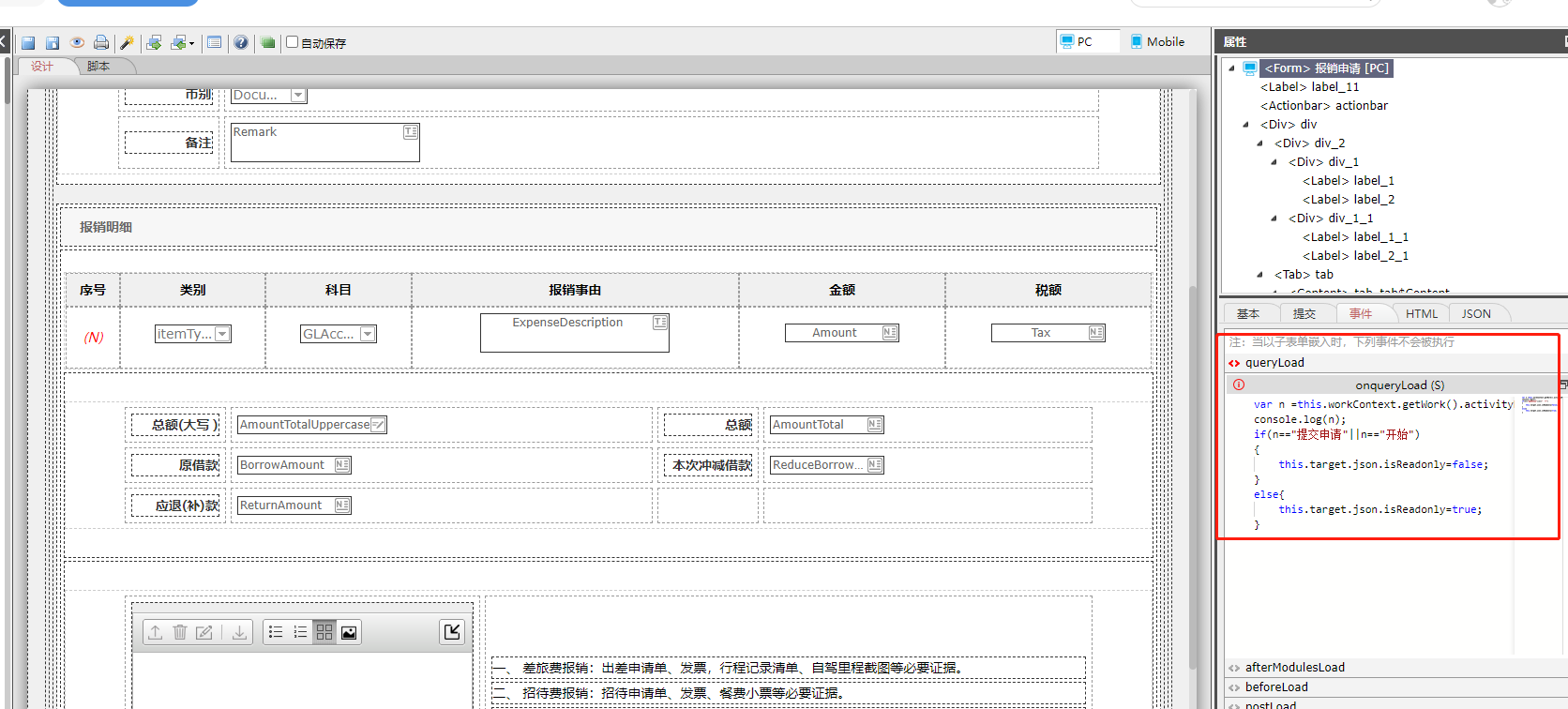Switch attachments to numbered list view
1568x709 pixels.
pos(300,632)
